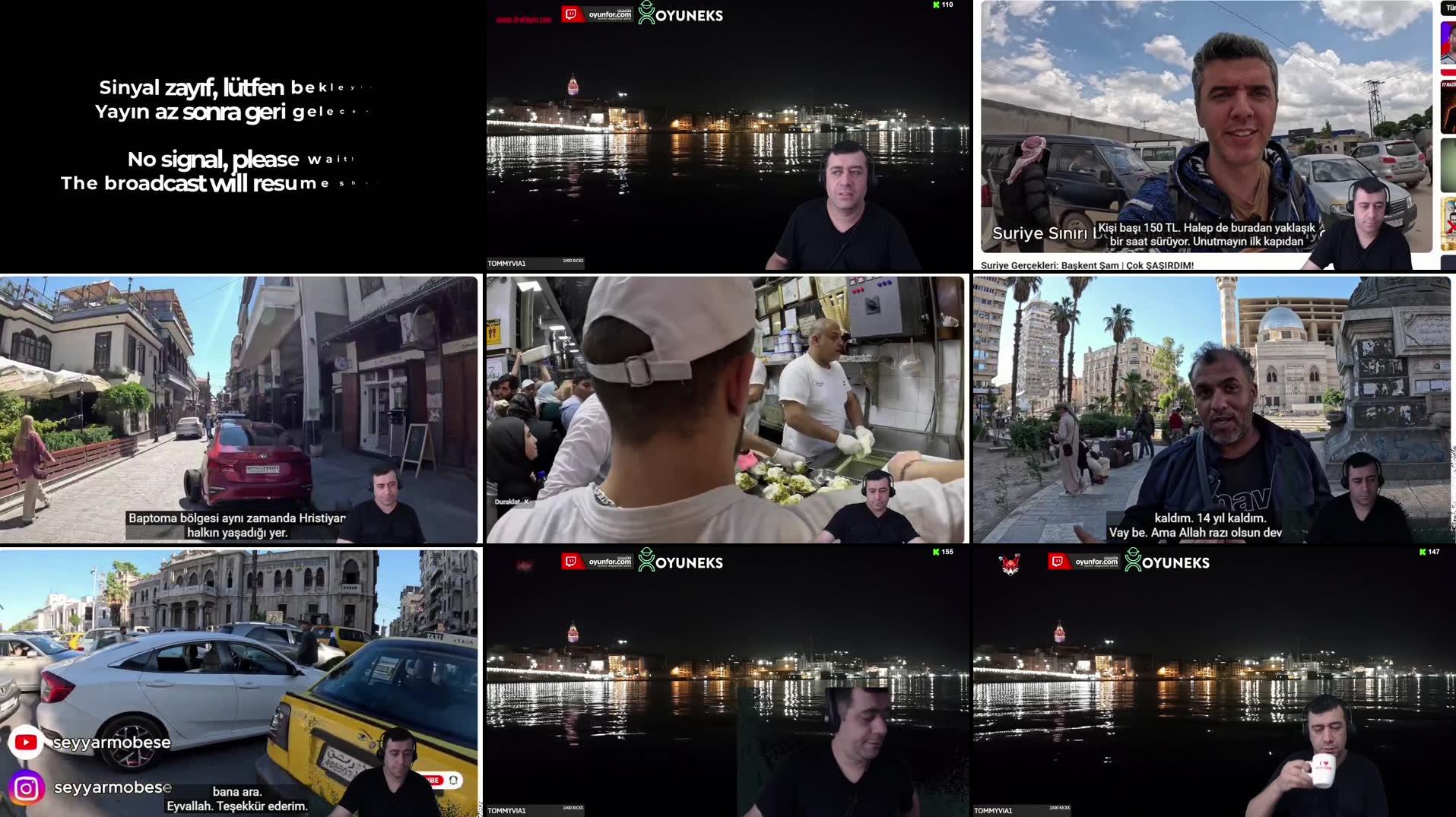Viewport: 1456px width, 817px height.
Task: Select the frame subtitled 'Baptoma bölgesi aynı zamanda'
Action: [x=239, y=409]
